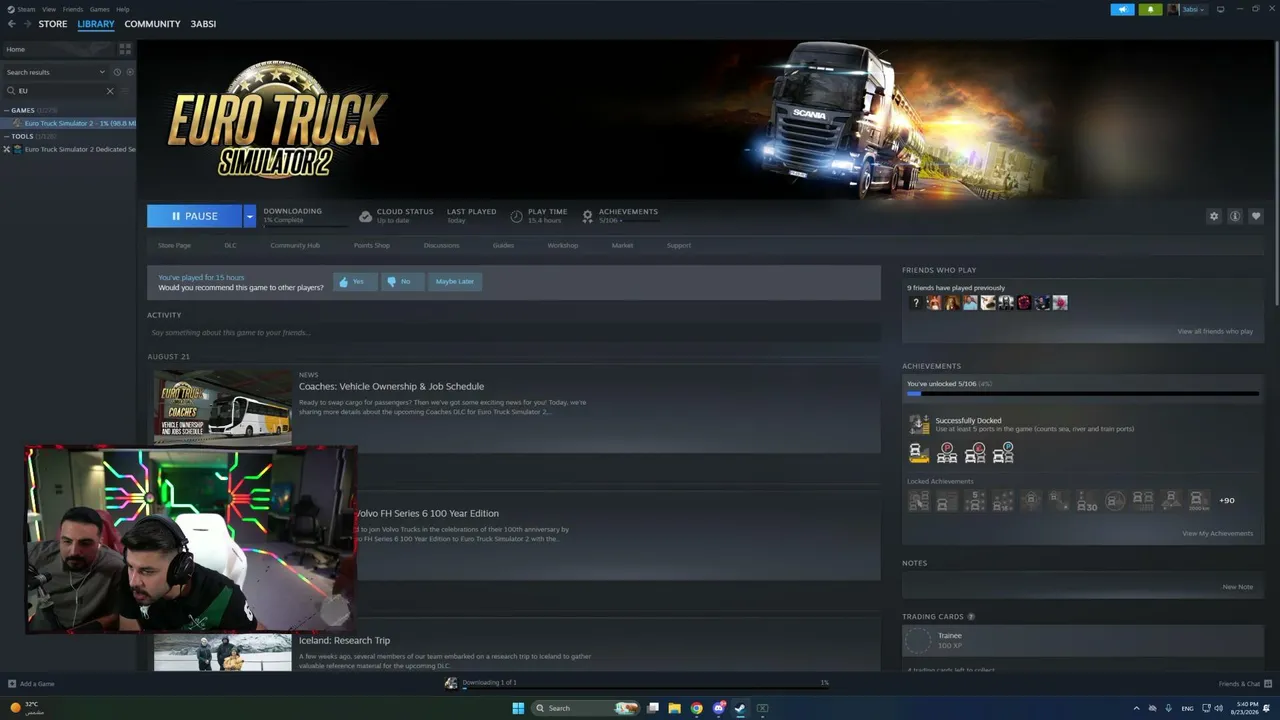
Task: Click the activity post text field
Action: [x=513, y=333]
